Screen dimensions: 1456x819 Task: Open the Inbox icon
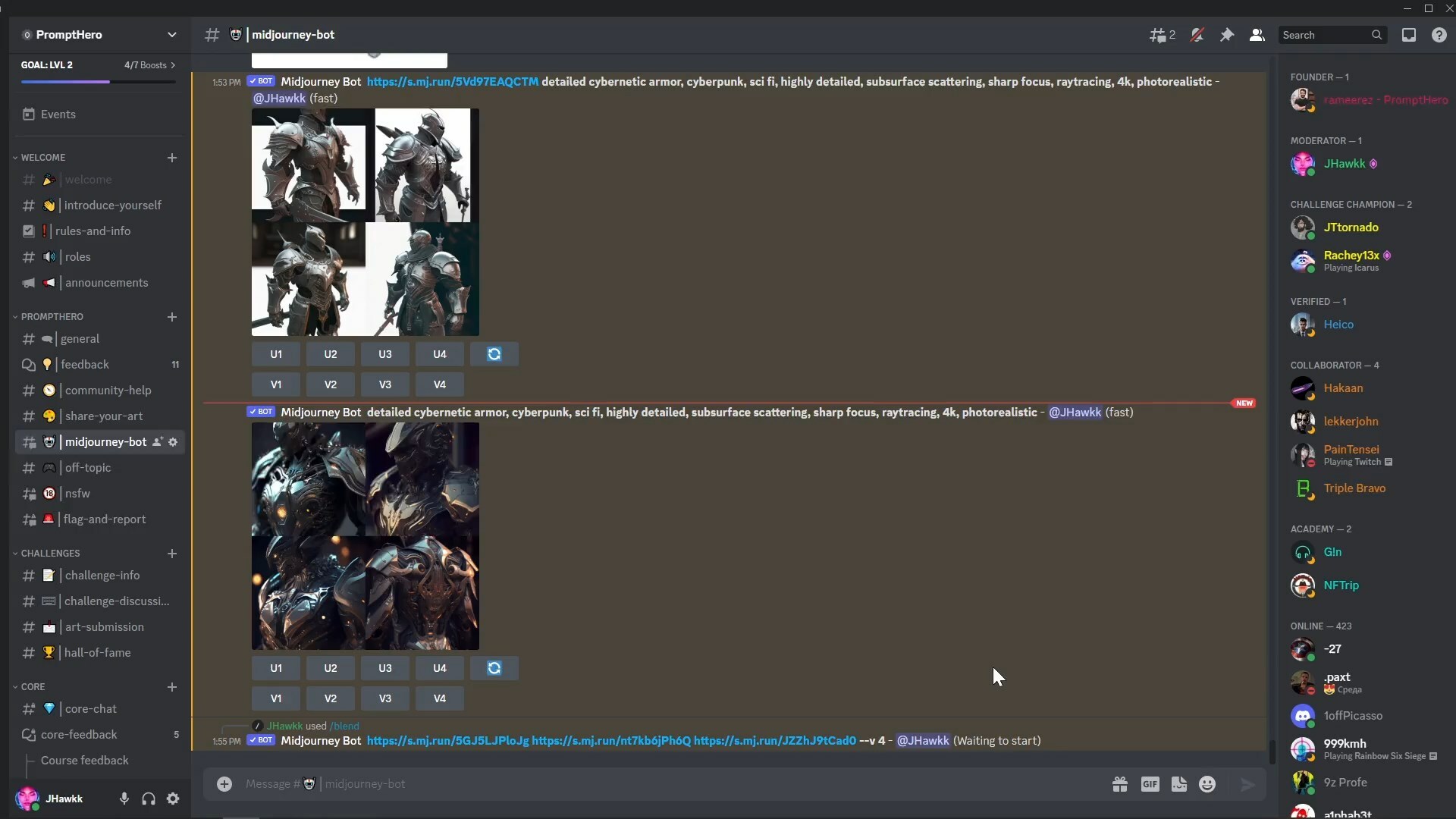[1409, 35]
